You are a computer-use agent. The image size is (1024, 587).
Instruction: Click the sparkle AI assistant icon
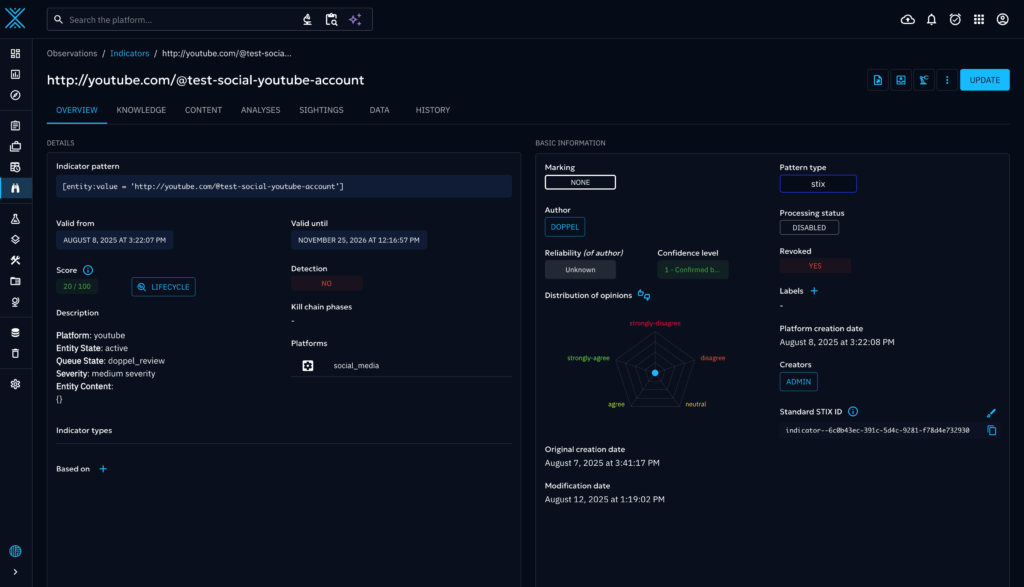point(355,19)
